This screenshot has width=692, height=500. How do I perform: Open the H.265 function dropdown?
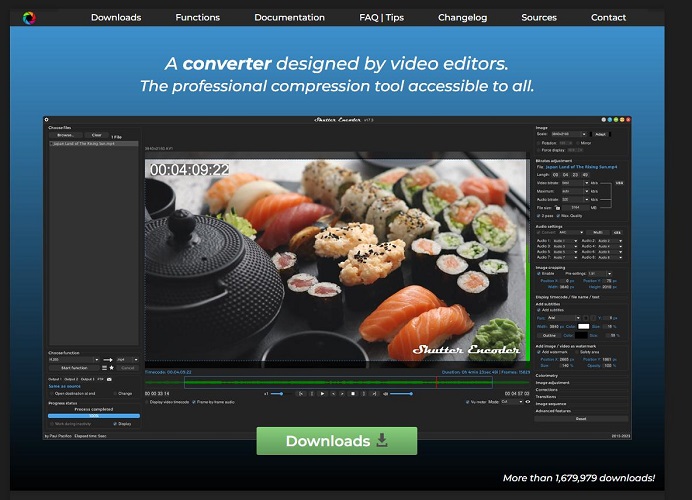(74, 360)
